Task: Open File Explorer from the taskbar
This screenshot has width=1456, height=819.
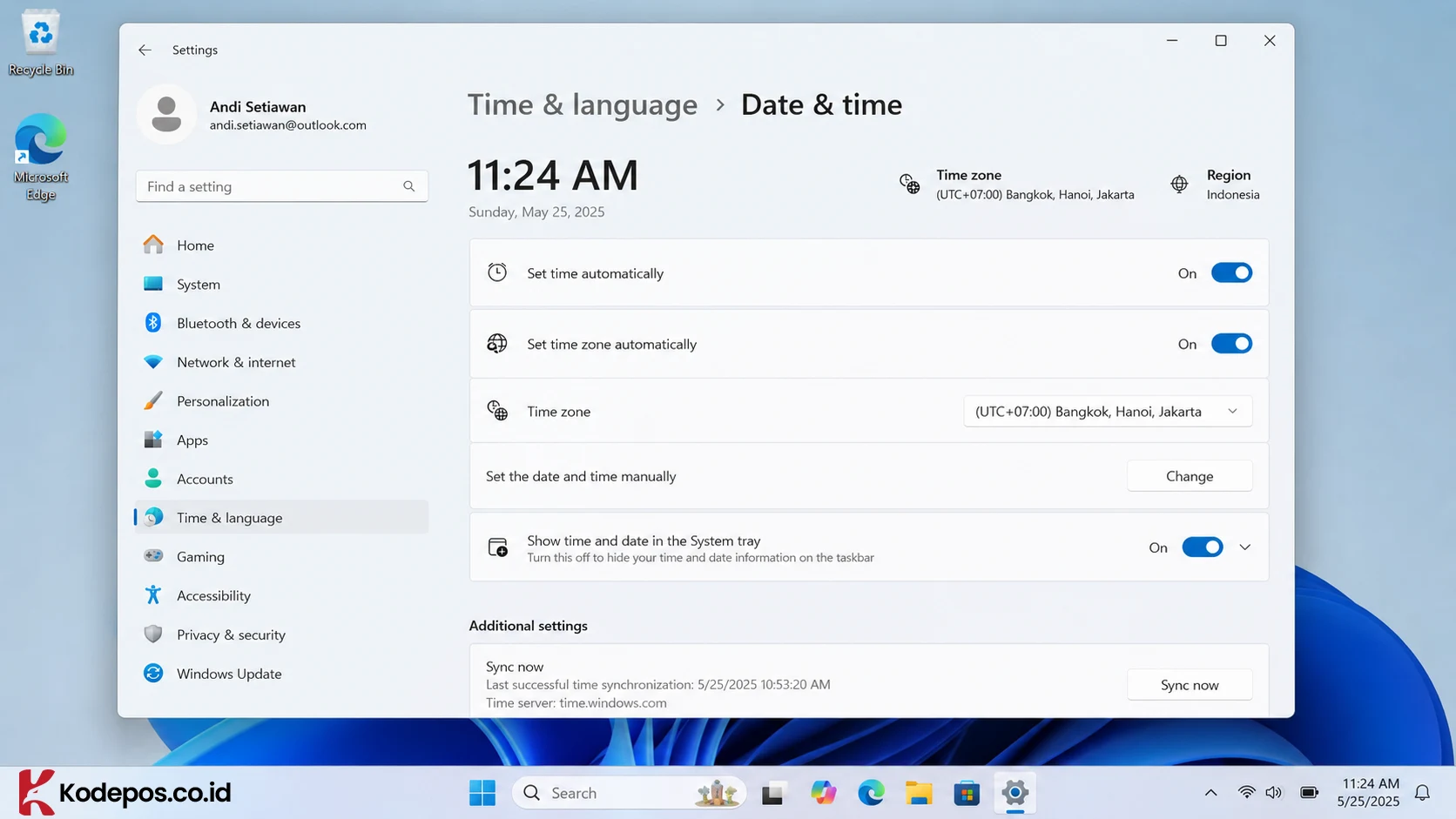Action: 919,793
